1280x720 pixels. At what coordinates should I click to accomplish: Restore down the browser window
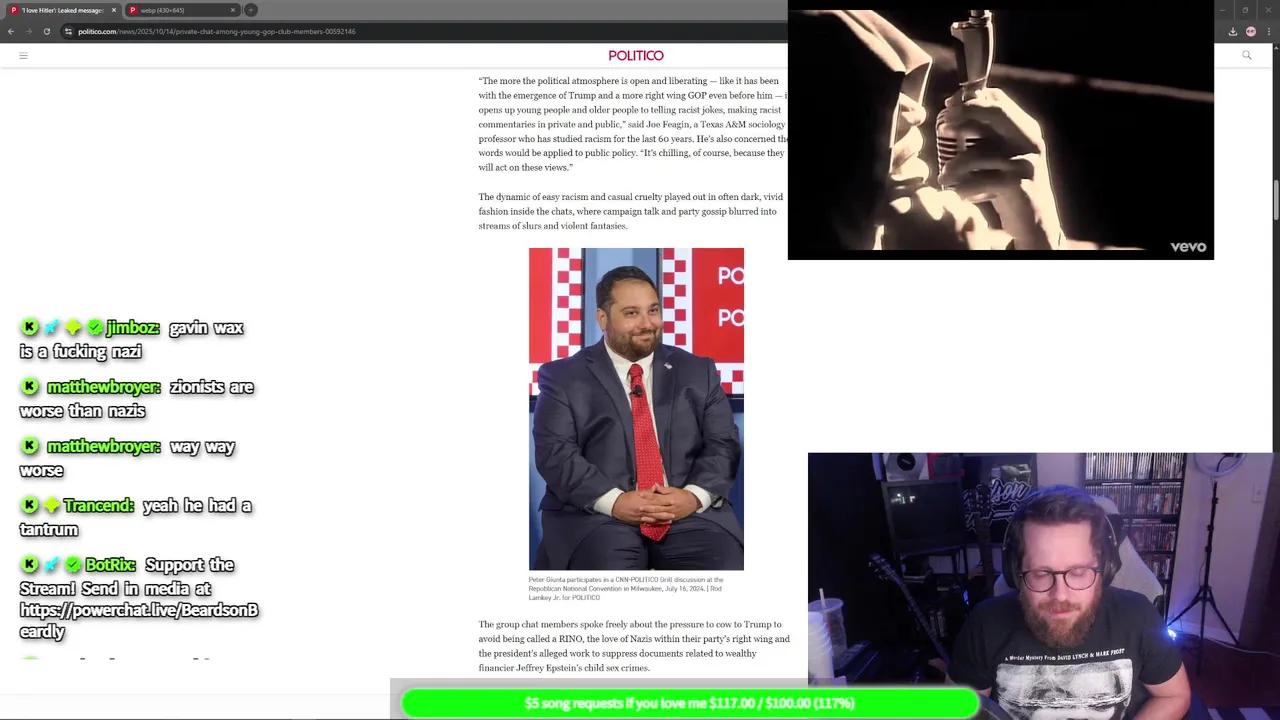click(x=1245, y=10)
